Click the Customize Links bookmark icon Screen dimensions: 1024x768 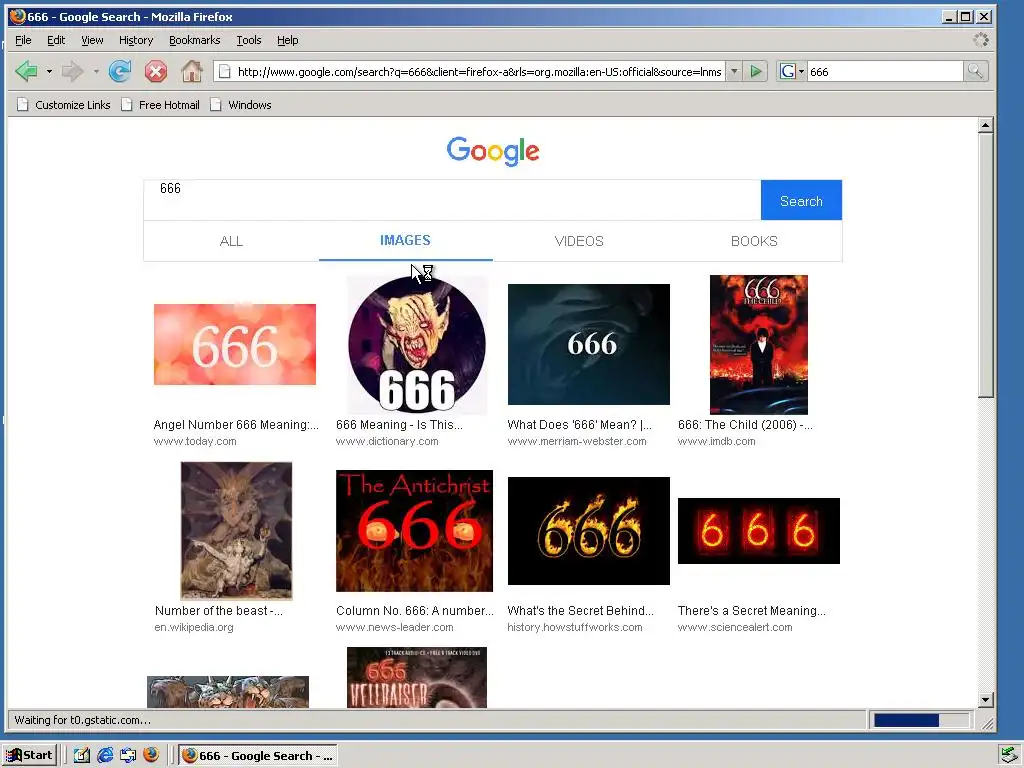[x=23, y=104]
